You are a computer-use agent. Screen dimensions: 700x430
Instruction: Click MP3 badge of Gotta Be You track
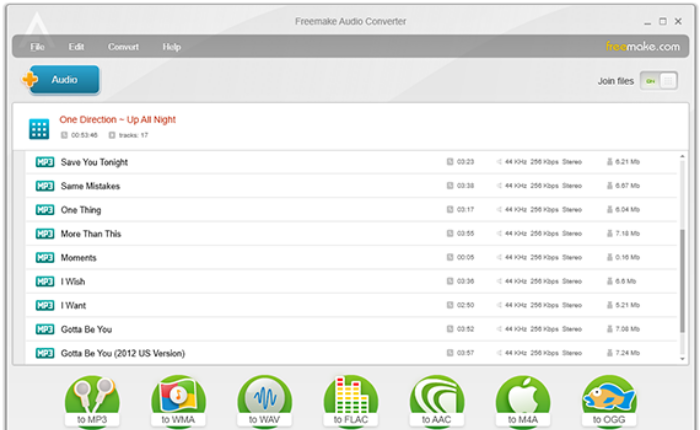coord(45,329)
